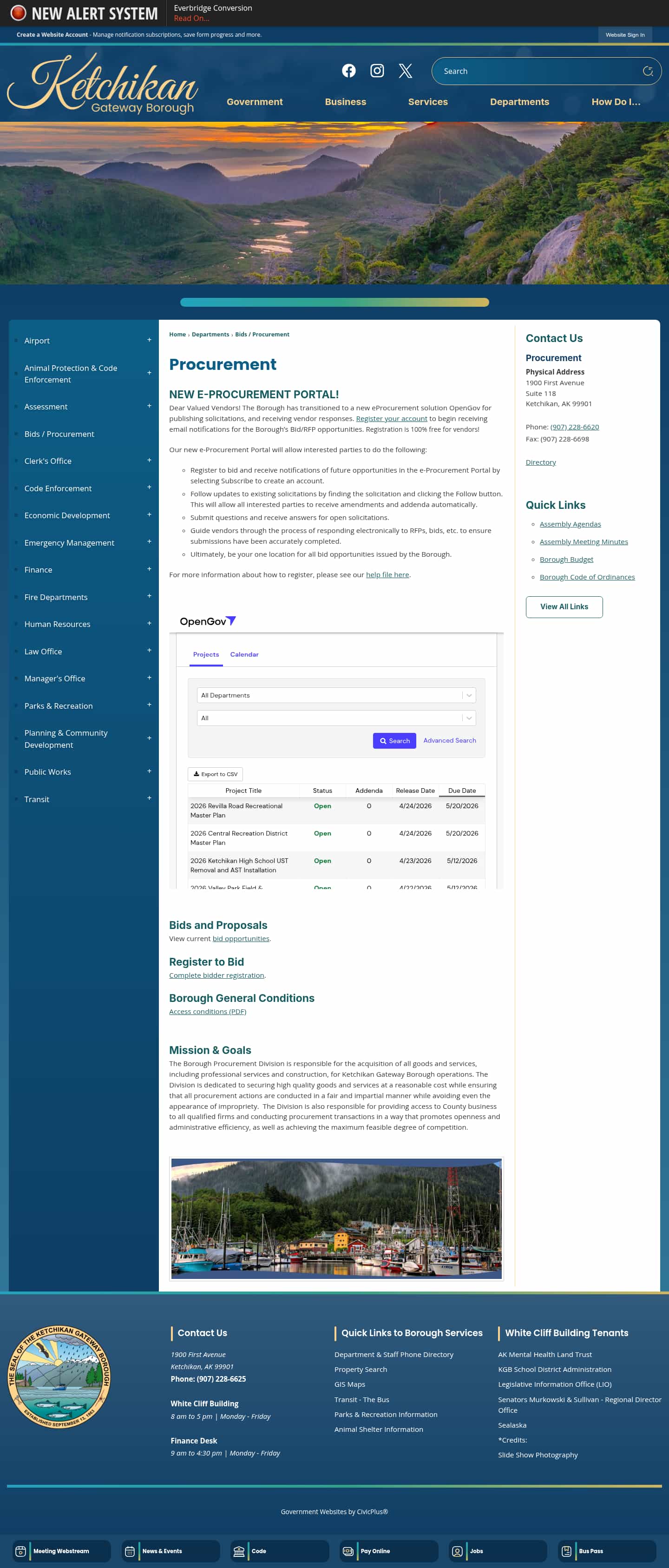This screenshot has height=1568, width=669.
Task: Open the help file here link
Action: pos(387,574)
